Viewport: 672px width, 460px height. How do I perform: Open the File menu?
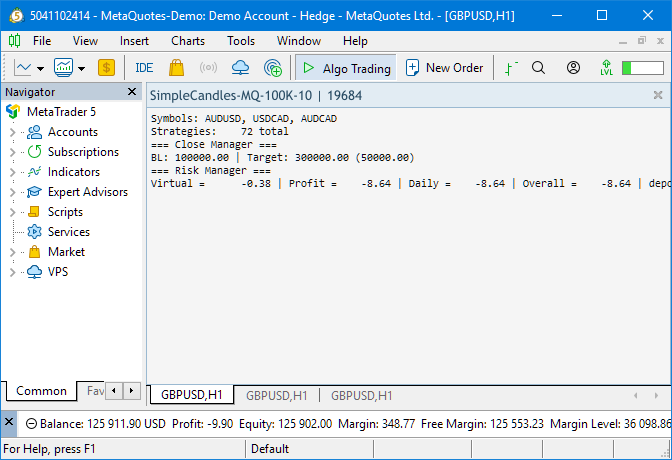click(42, 41)
